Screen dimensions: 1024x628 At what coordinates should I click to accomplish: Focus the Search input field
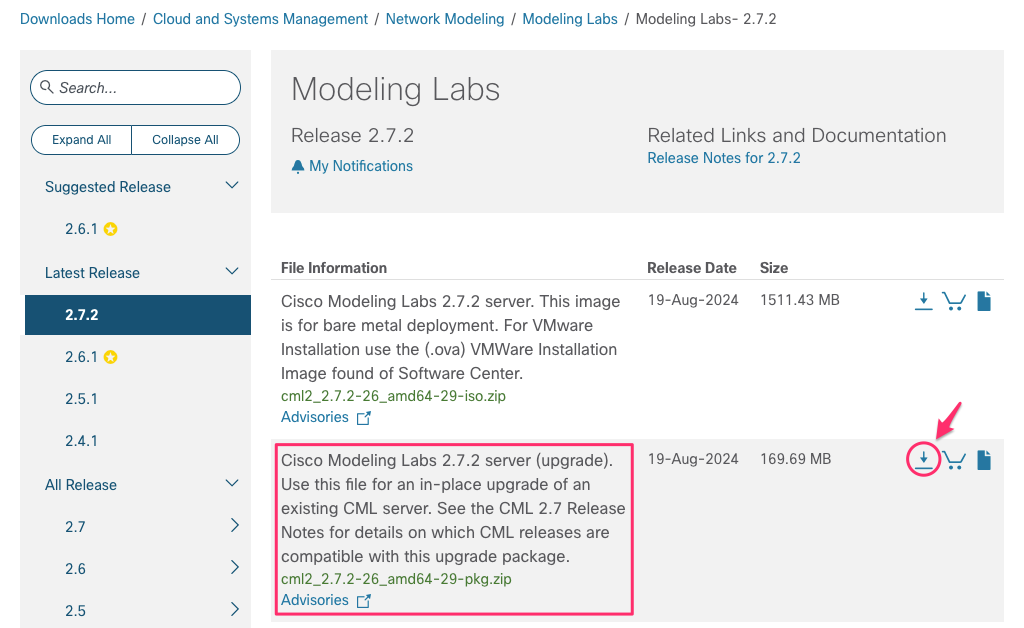(135, 87)
